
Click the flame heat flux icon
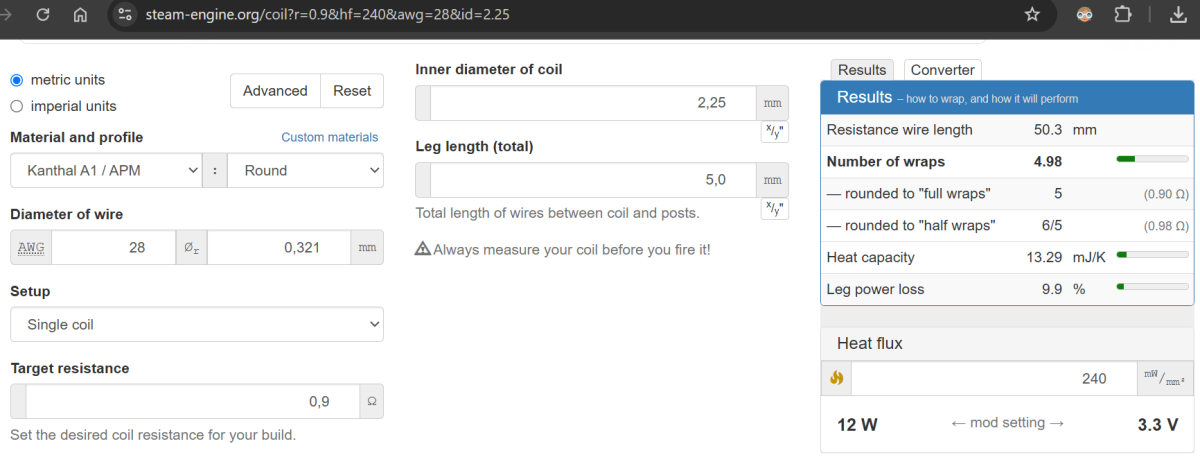(837, 378)
